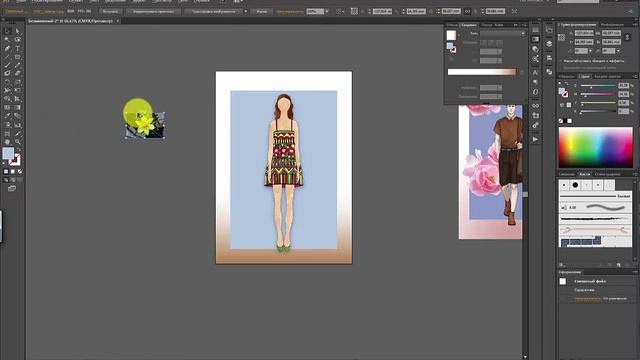Select the Magic Wand tool
640x360 pixels.
coord(7,40)
